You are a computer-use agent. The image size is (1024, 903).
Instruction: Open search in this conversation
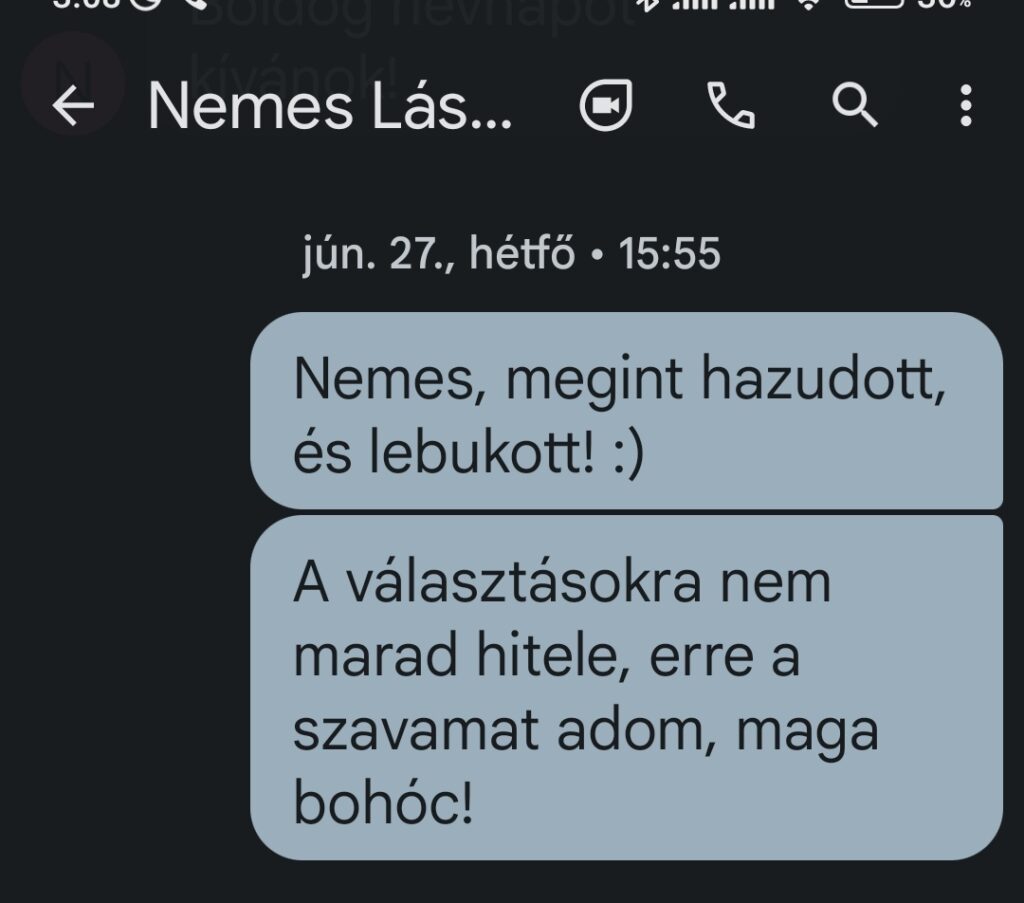tap(855, 105)
